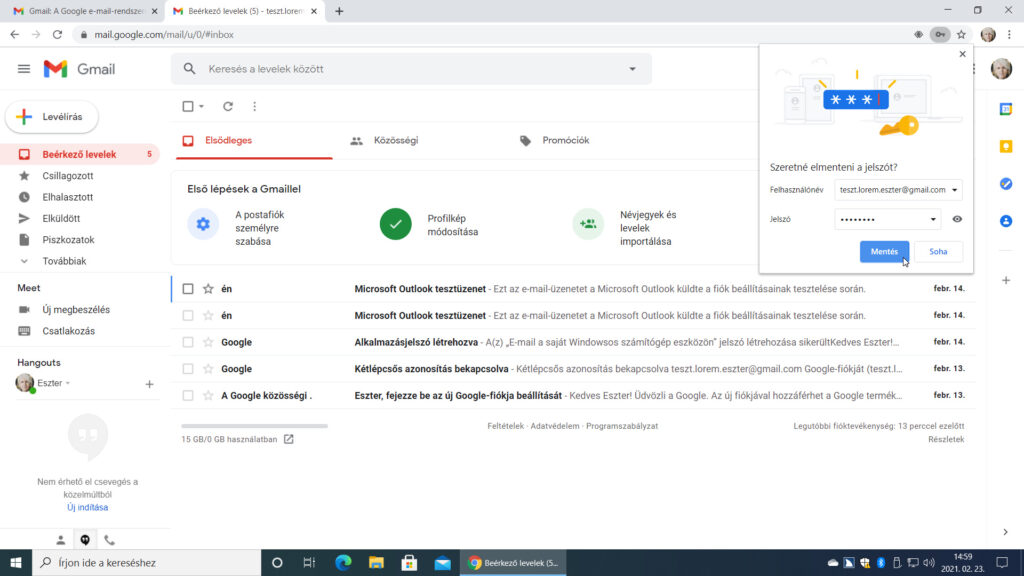Start a new chat via Új indítása link
1024x576 pixels.
[x=88, y=507]
